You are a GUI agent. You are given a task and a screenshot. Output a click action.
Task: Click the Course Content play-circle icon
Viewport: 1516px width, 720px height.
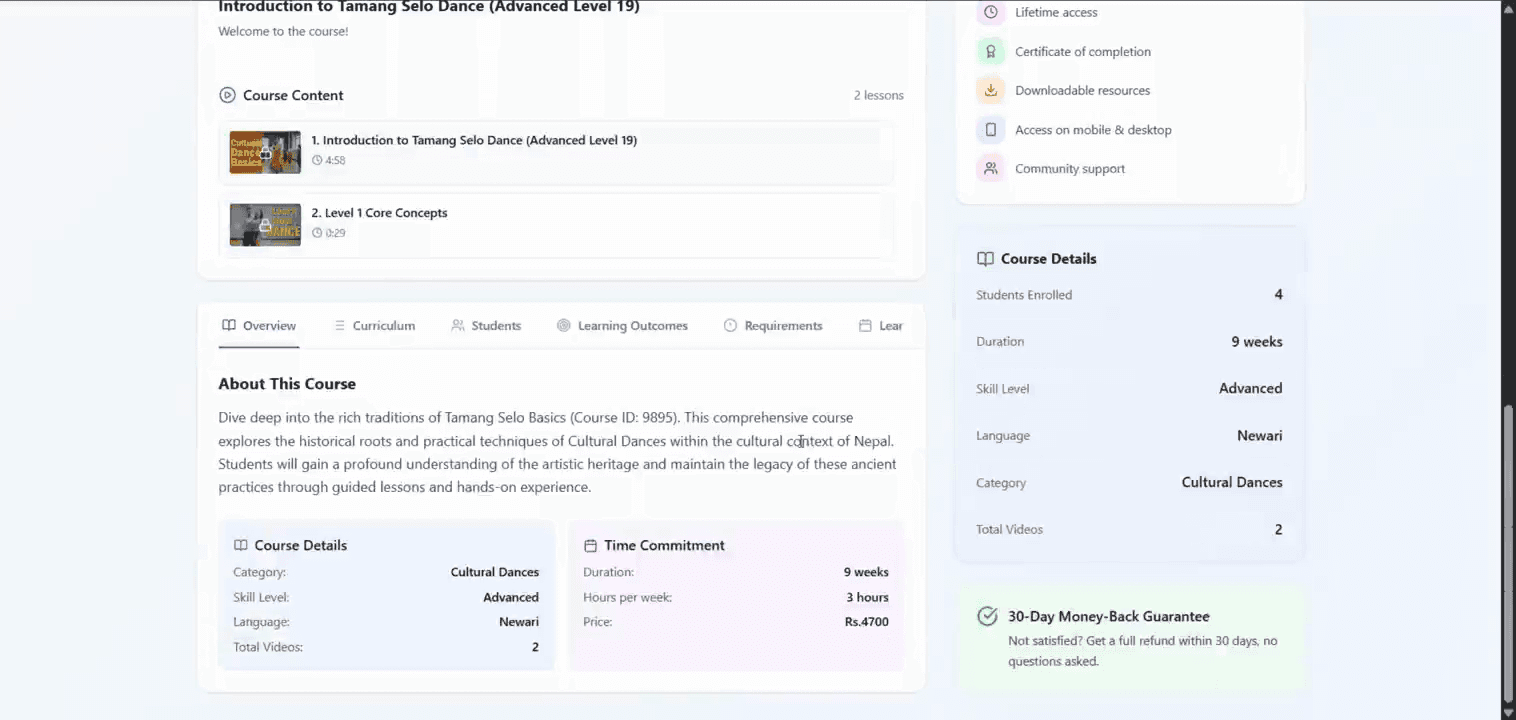pos(227,95)
